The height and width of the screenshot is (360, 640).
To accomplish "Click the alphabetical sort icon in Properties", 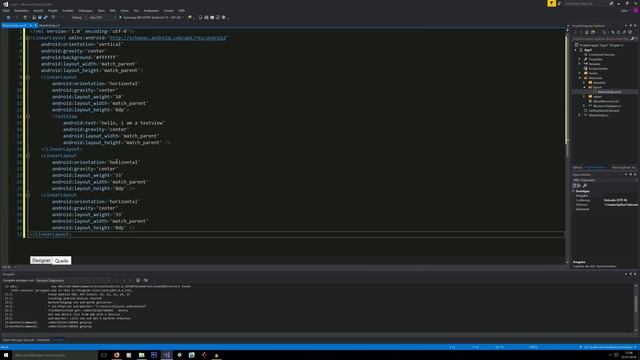I will [x=579, y=186].
